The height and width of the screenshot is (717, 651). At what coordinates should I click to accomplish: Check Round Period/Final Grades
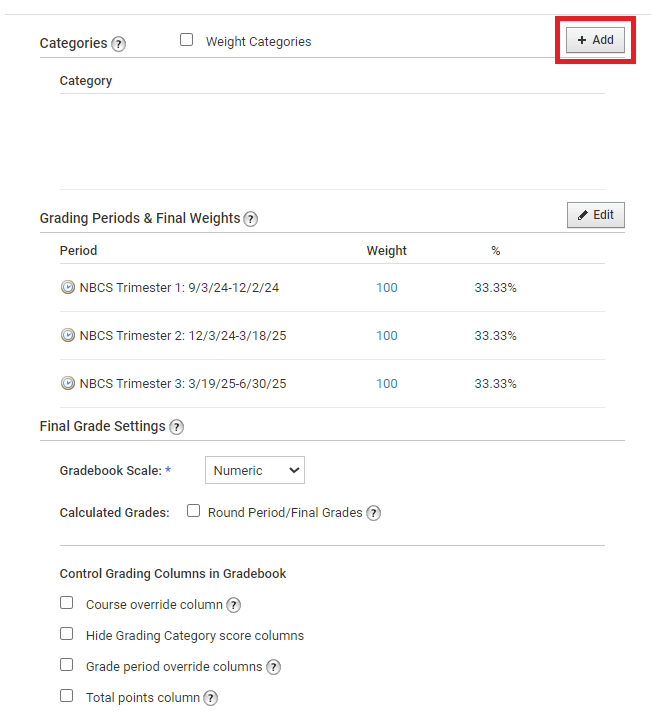tap(193, 511)
